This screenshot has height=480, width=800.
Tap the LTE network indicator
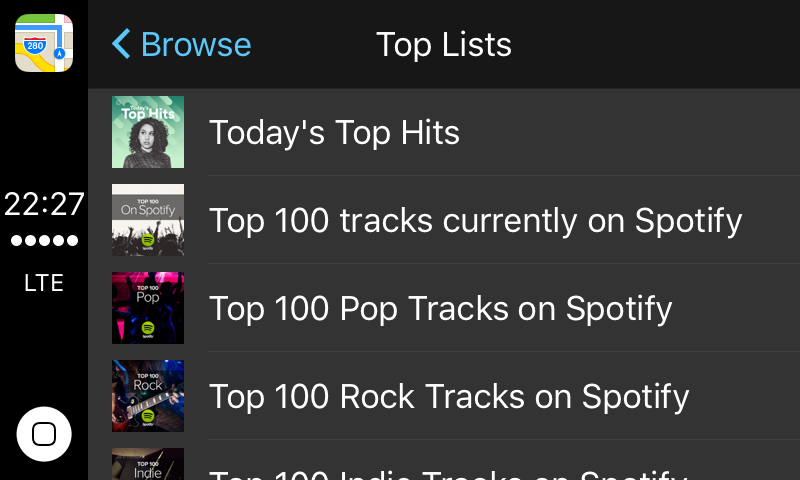[x=44, y=283]
